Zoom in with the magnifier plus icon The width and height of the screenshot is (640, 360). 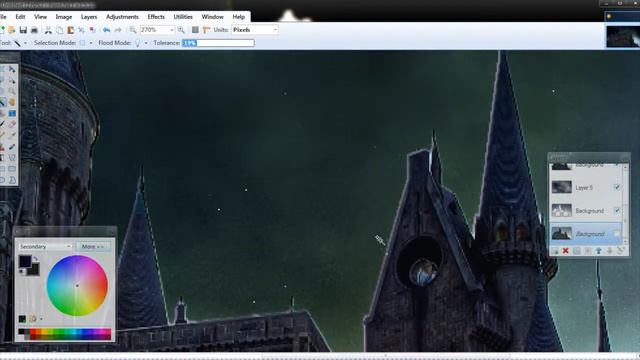click(181, 30)
